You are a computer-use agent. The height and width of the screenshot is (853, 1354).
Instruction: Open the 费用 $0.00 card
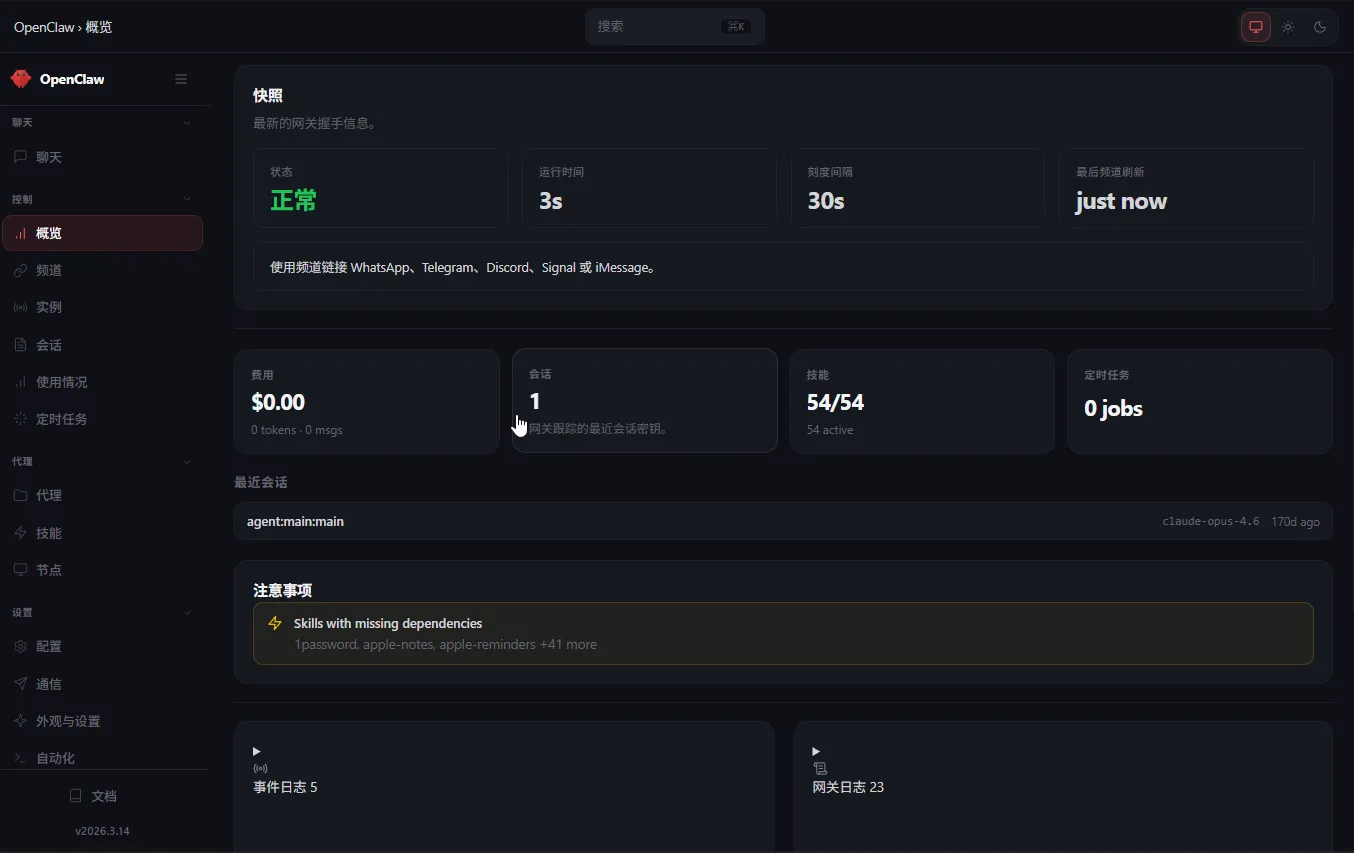(x=366, y=401)
